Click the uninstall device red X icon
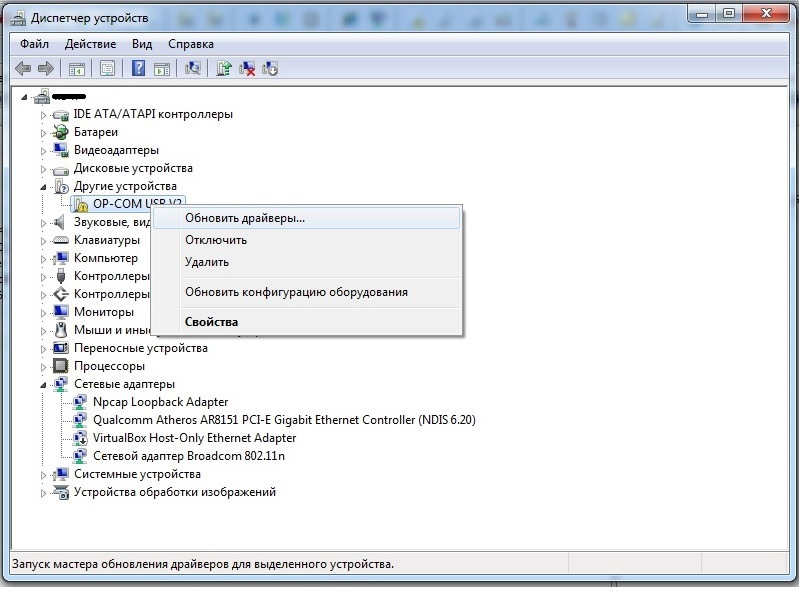The width and height of the screenshot is (799, 597). click(247, 68)
